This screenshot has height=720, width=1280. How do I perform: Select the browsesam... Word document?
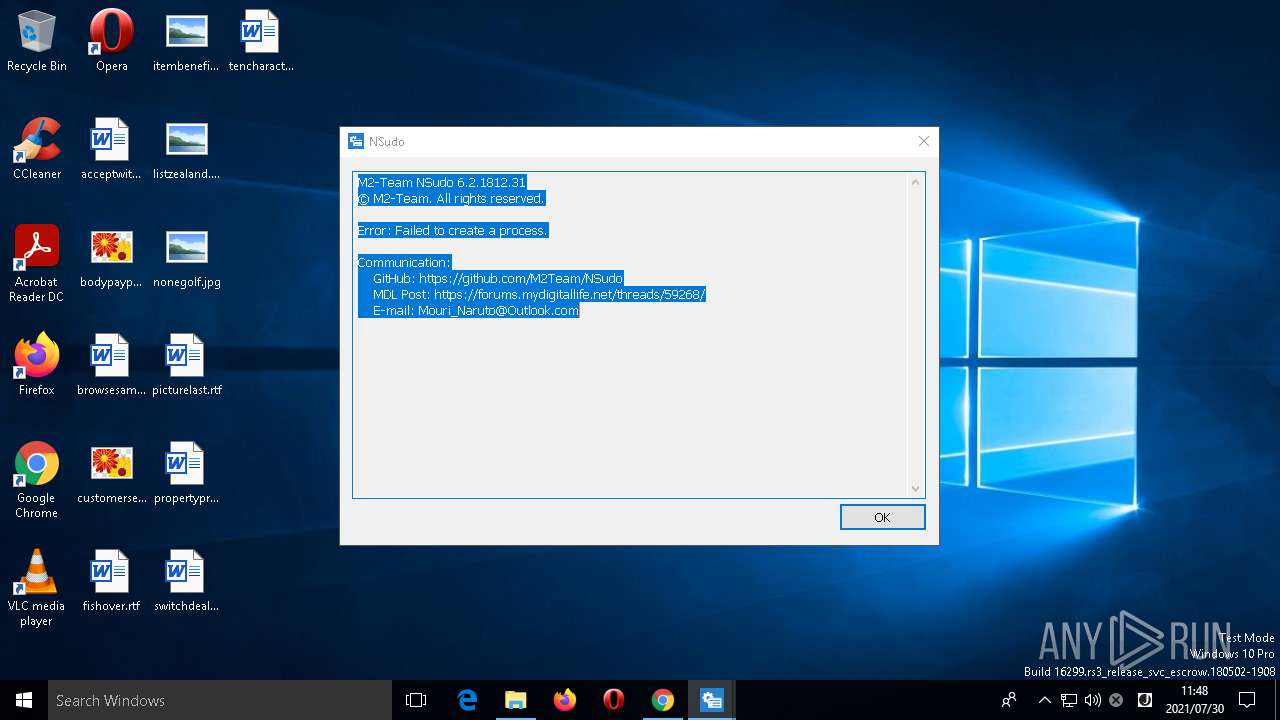click(x=111, y=366)
